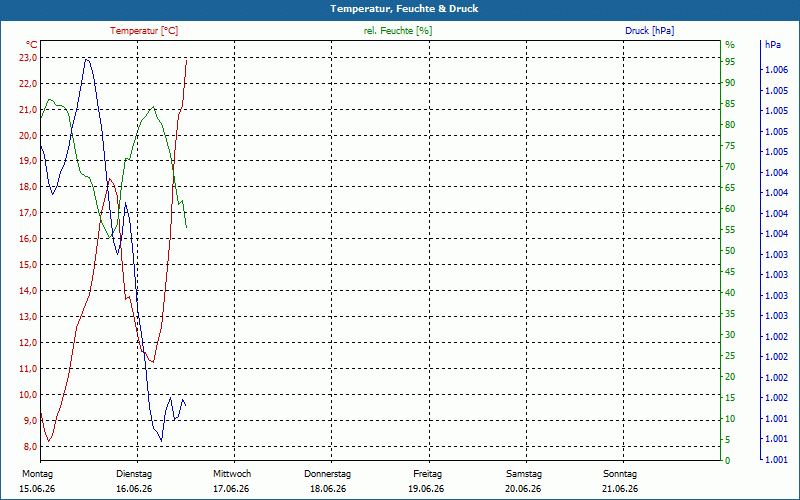Image resolution: width=800 pixels, height=500 pixels.
Task: Click the 10,0 temperature axis value
Action: tap(28, 395)
